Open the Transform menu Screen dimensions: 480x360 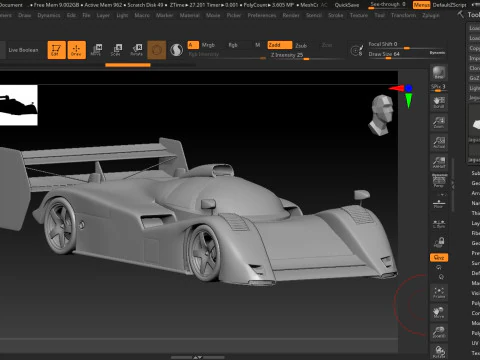pos(403,15)
